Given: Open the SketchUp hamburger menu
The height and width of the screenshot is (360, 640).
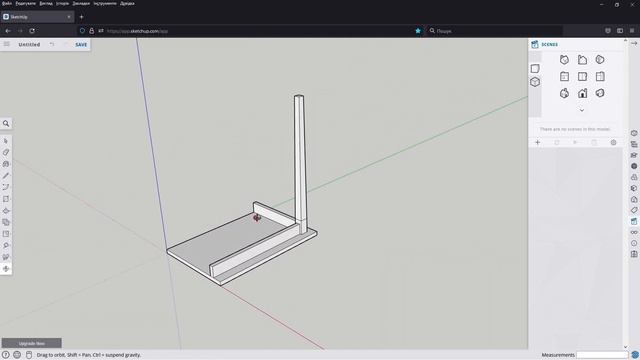Looking at the screenshot, I should (7, 44).
